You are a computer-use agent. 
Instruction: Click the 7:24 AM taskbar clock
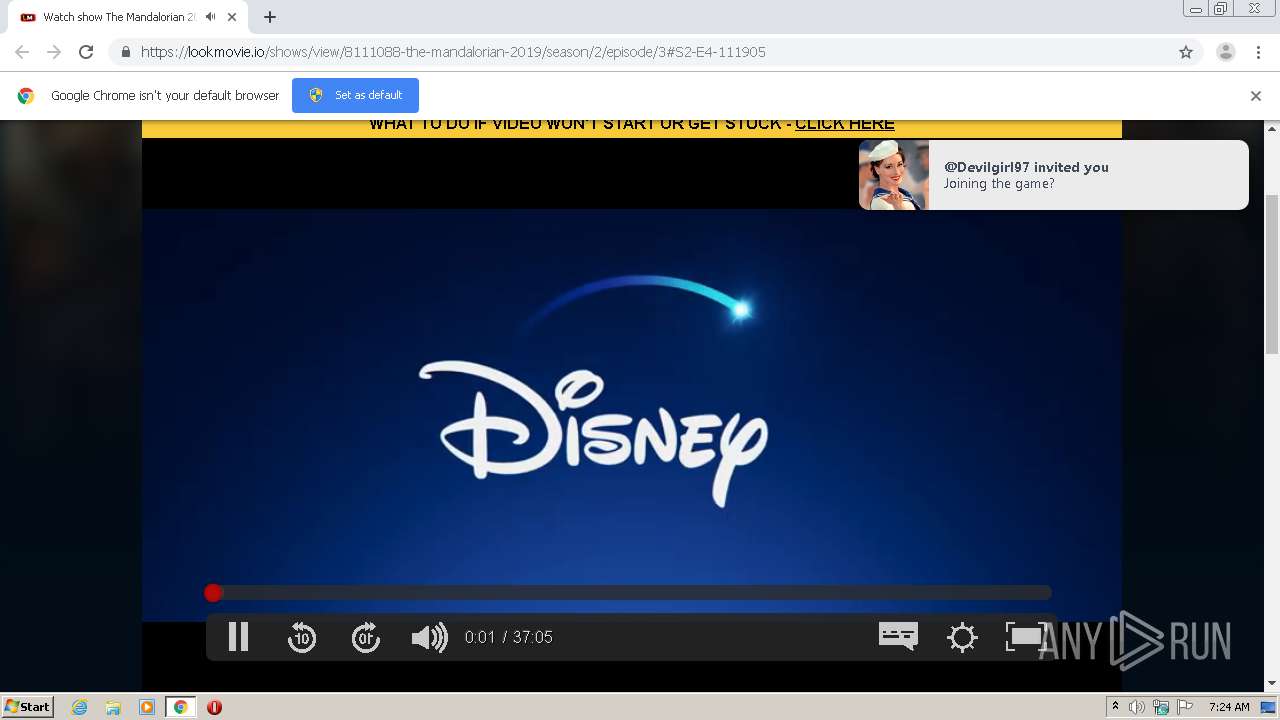pos(1229,707)
